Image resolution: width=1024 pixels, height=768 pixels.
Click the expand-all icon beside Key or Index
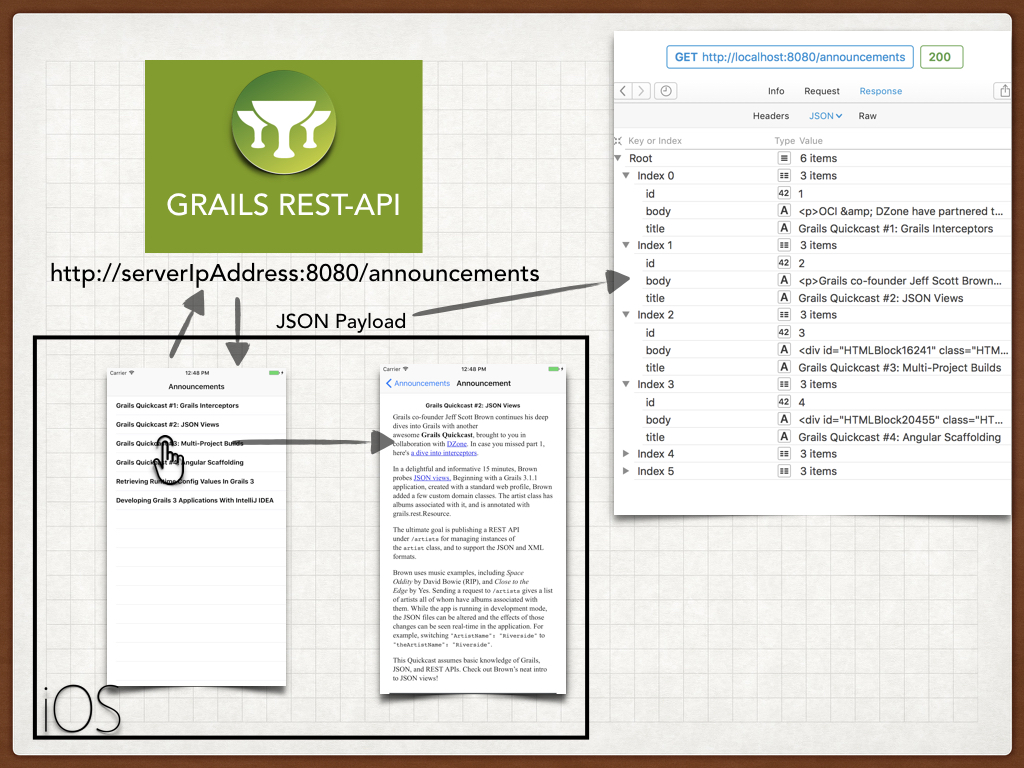(x=618, y=140)
